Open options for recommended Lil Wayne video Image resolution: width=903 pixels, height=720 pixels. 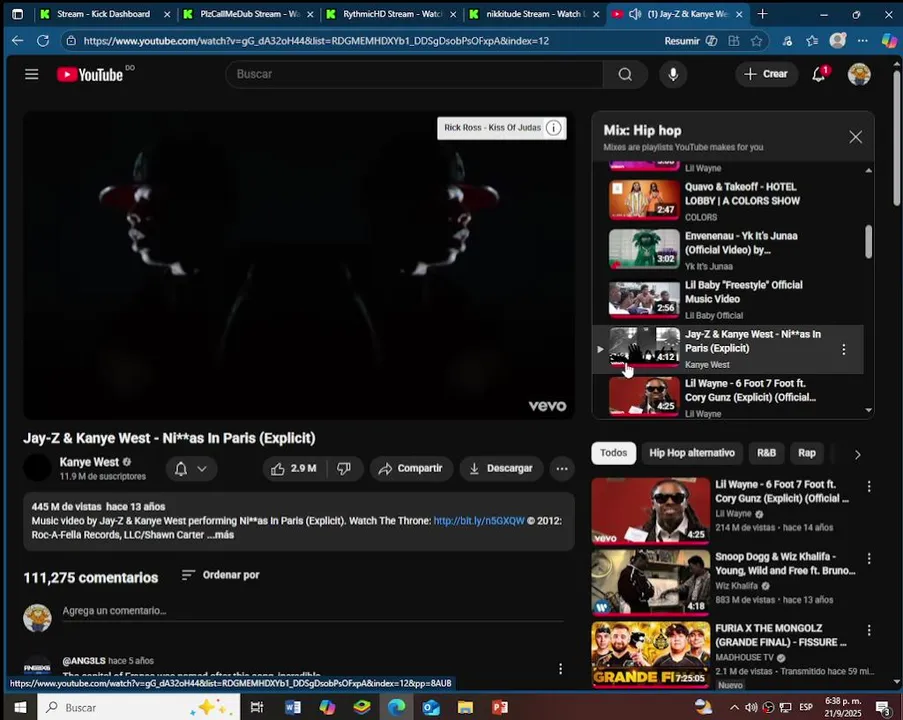[x=869, y=487]
